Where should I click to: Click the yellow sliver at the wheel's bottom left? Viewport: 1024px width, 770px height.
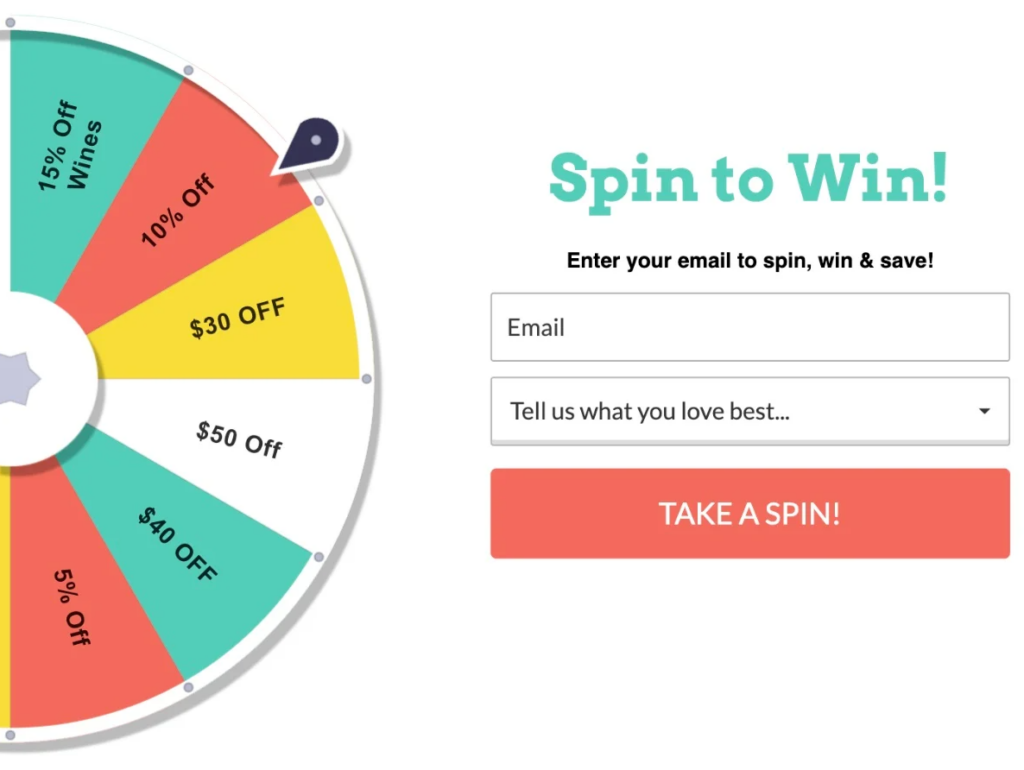click(5, 596)
